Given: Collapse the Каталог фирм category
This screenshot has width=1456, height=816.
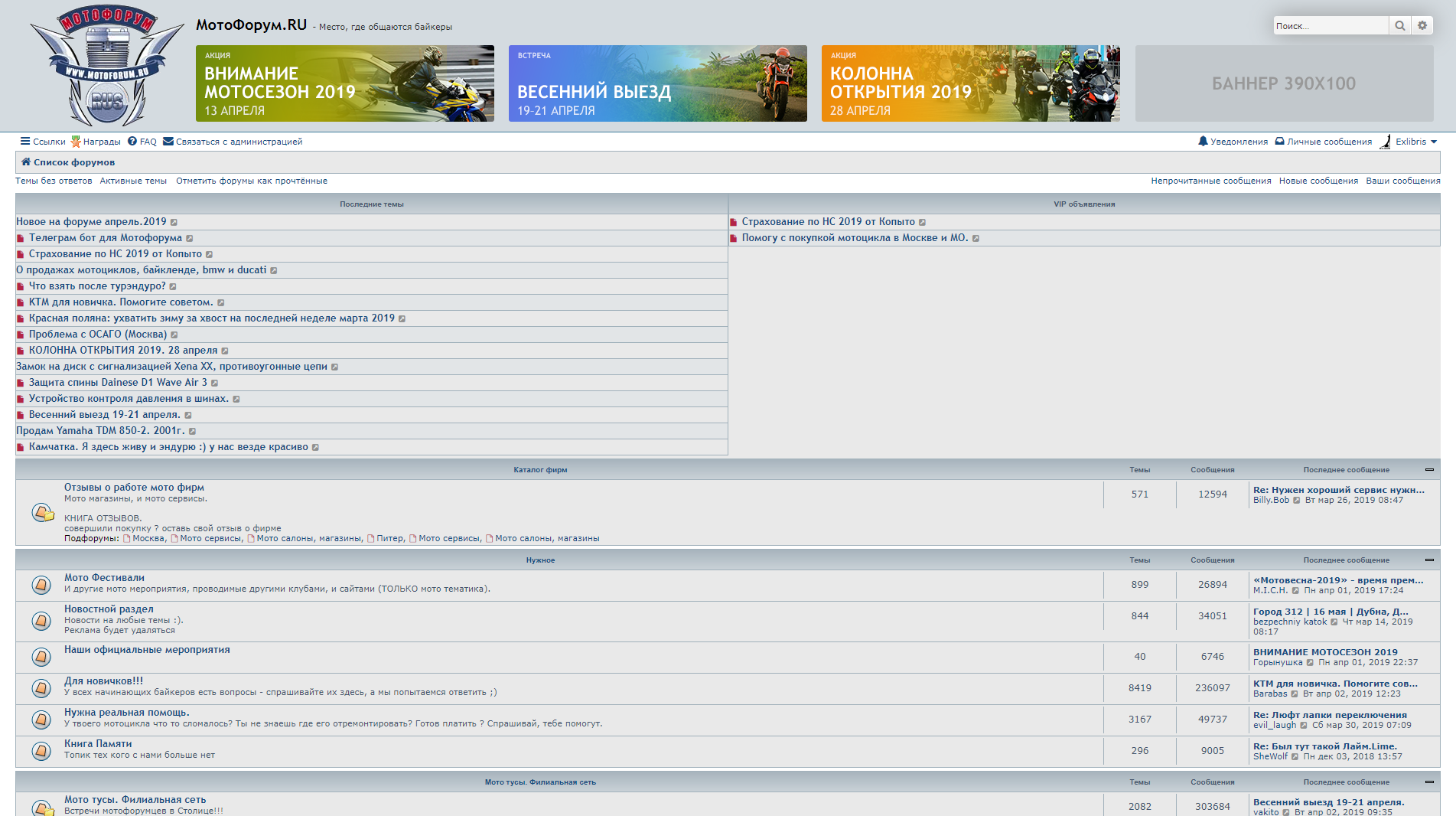Looking at the screenshot, I should pos(1429,470).
